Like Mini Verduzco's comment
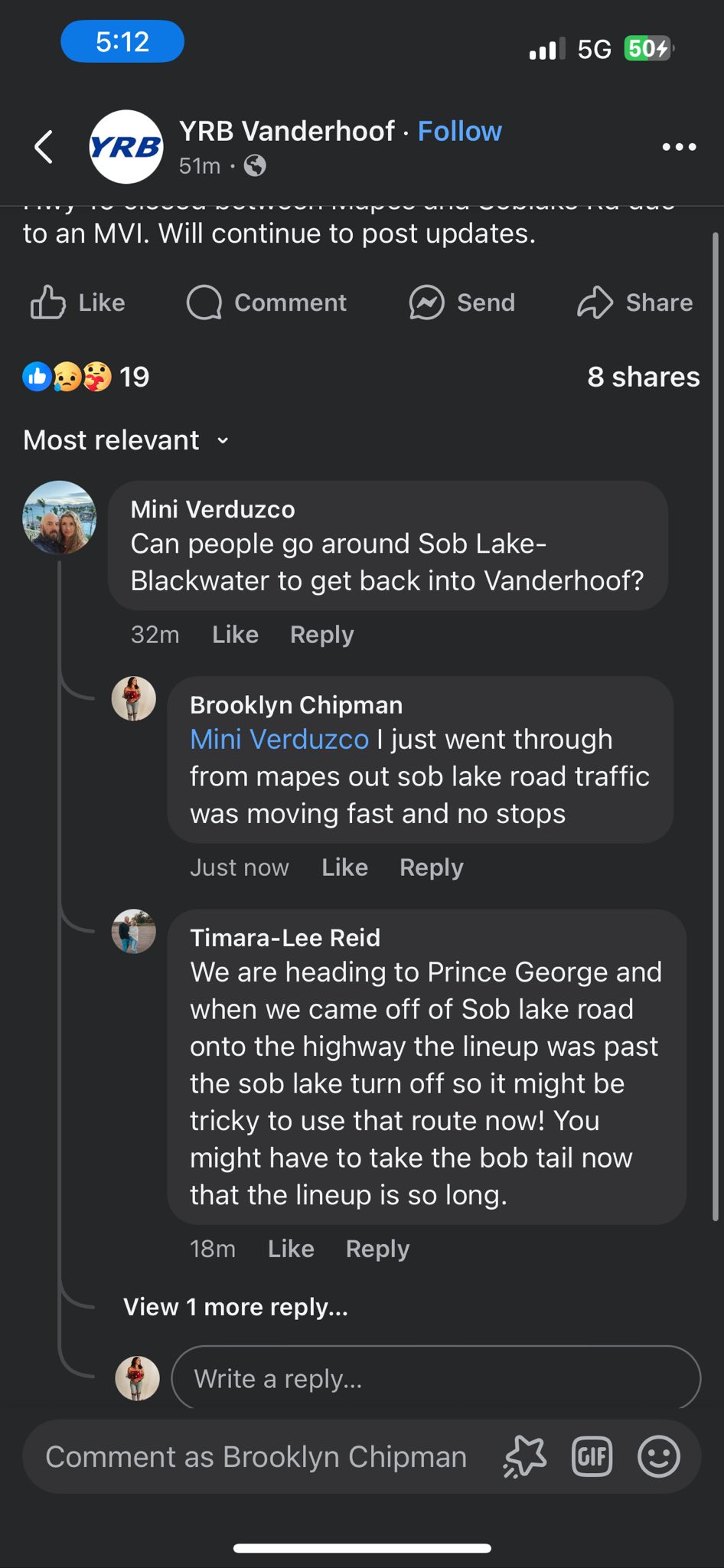 pyautogui.click(x=235, y=635)
